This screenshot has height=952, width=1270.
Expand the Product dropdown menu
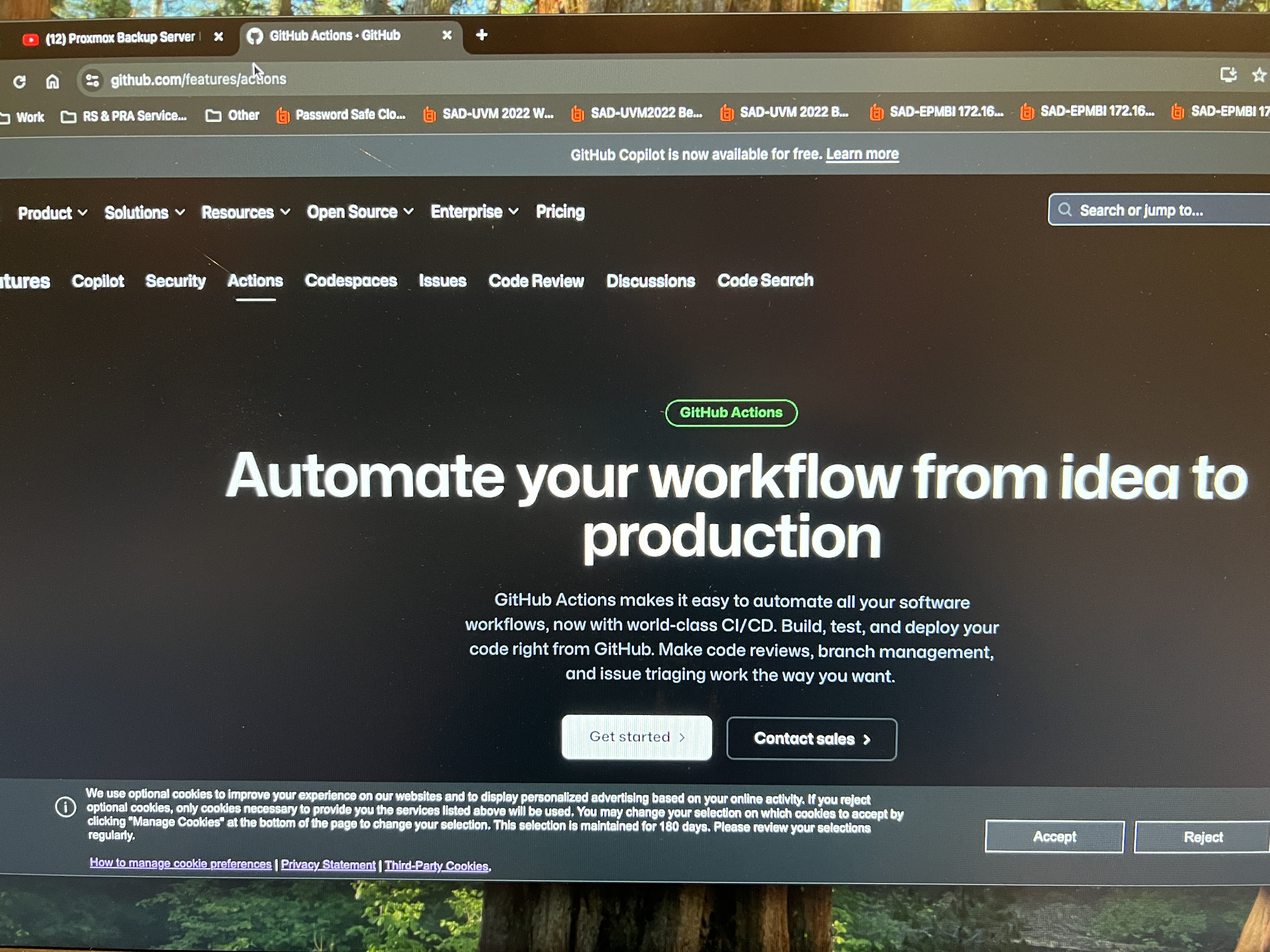coord(52,213)
